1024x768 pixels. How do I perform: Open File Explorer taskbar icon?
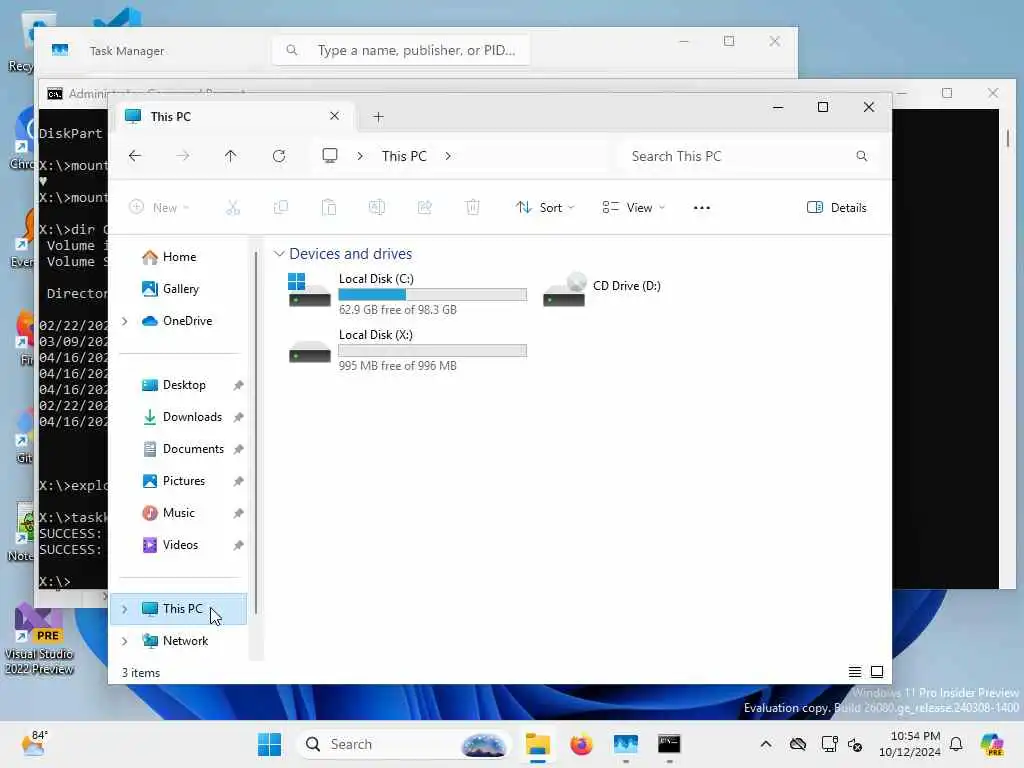pos(537,744)
